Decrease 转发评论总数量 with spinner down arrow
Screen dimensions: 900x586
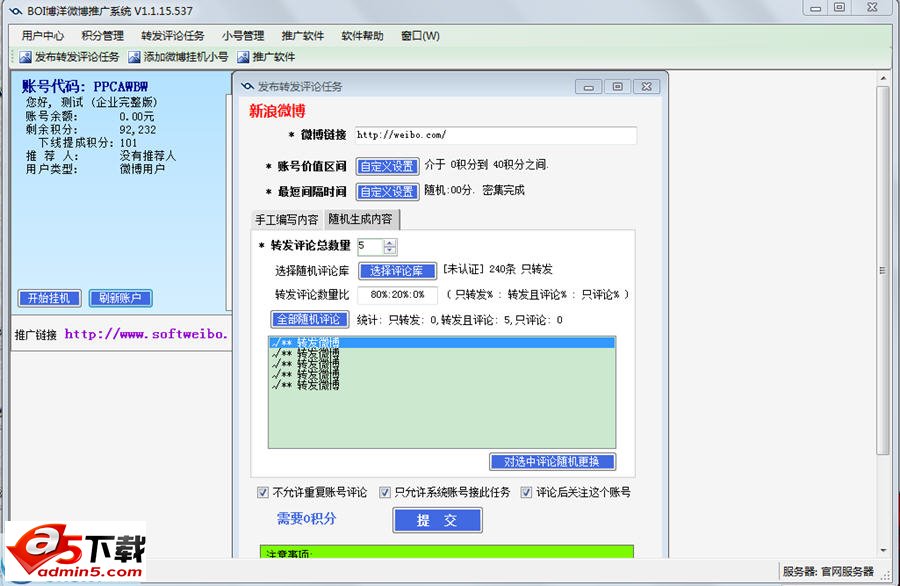pyautogui.click(x=390, y=250)
